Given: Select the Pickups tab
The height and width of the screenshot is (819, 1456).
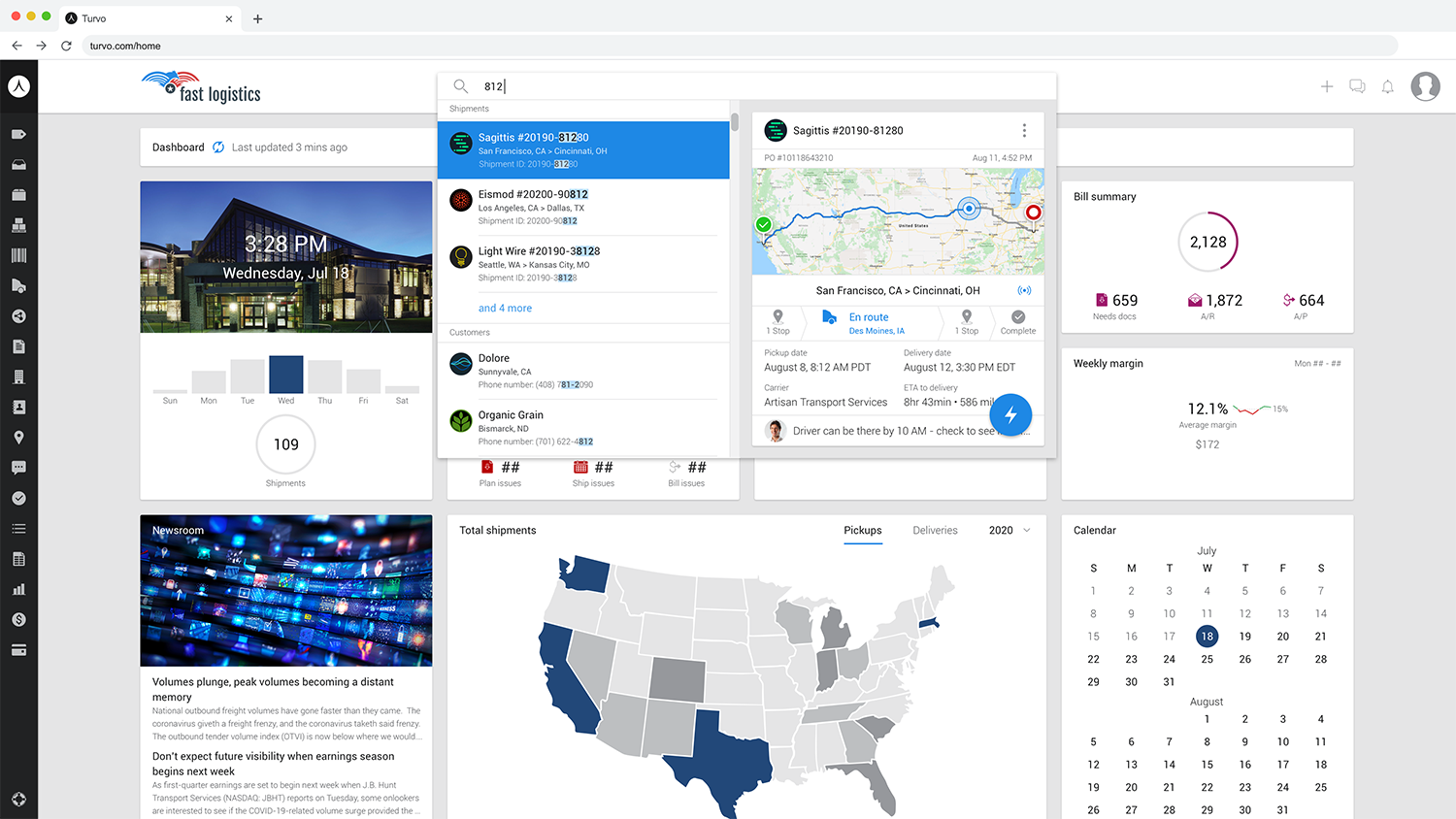Looking at the screenshot, I should point(862,530).
